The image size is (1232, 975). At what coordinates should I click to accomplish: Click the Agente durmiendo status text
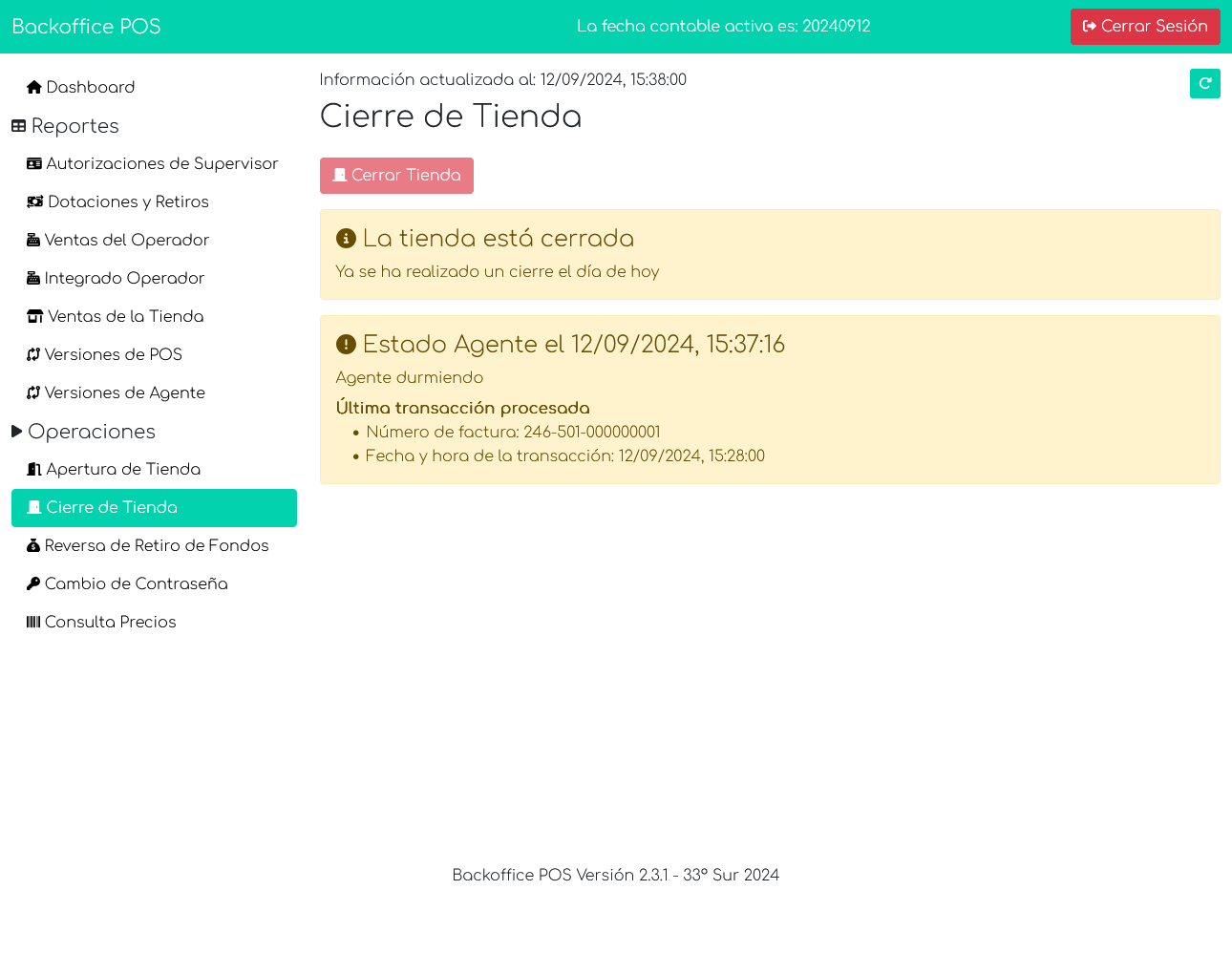coord(410,378)
